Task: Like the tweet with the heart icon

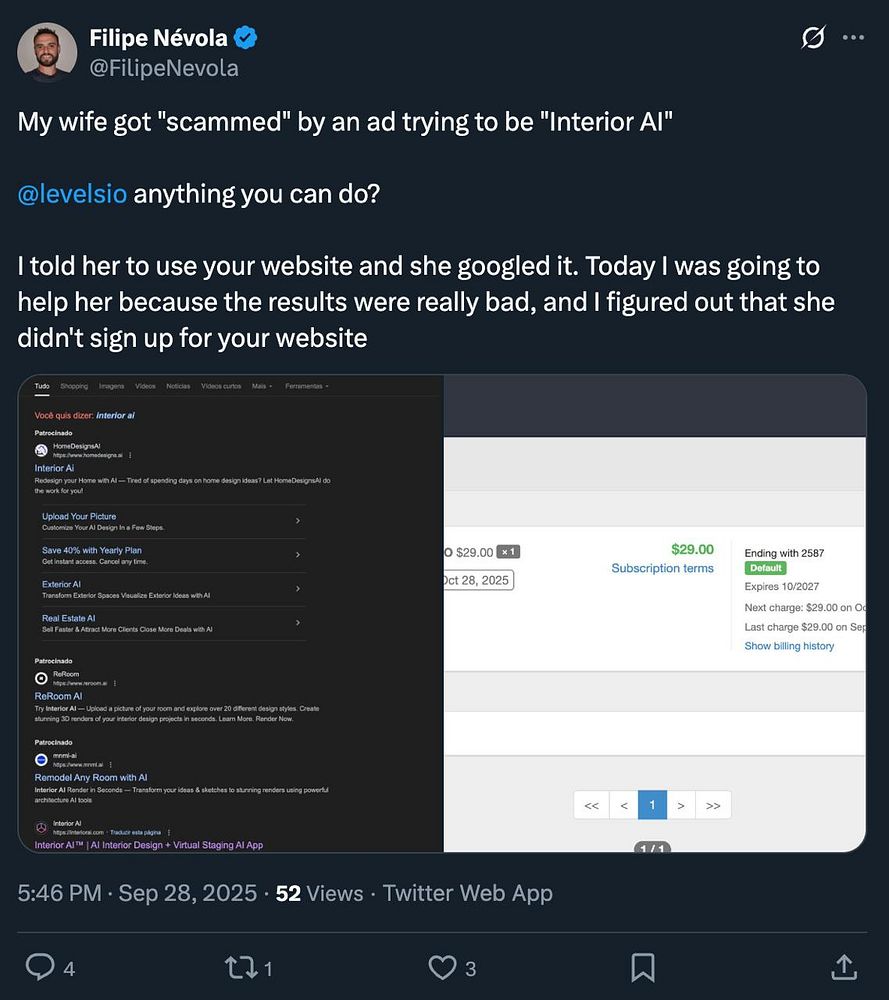Action: [x=442, y=967]
